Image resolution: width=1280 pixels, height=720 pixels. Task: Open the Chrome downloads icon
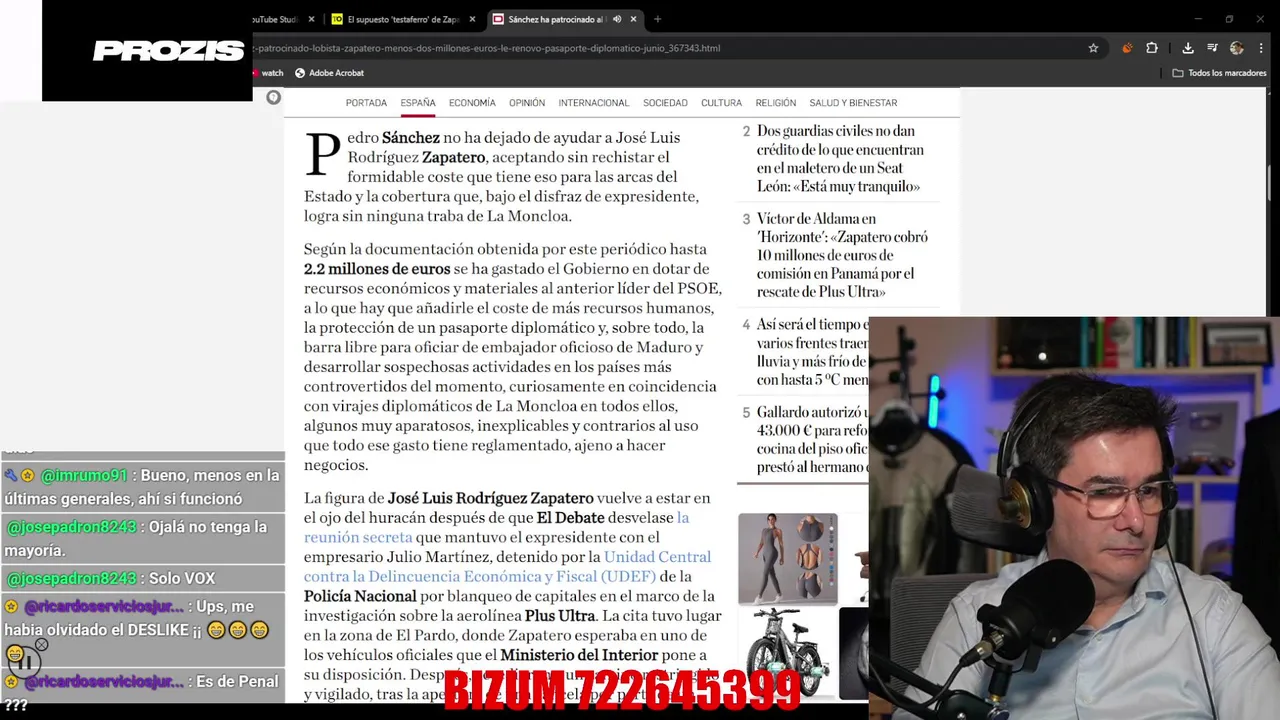pyautogui.click(x=1188, y=48)
